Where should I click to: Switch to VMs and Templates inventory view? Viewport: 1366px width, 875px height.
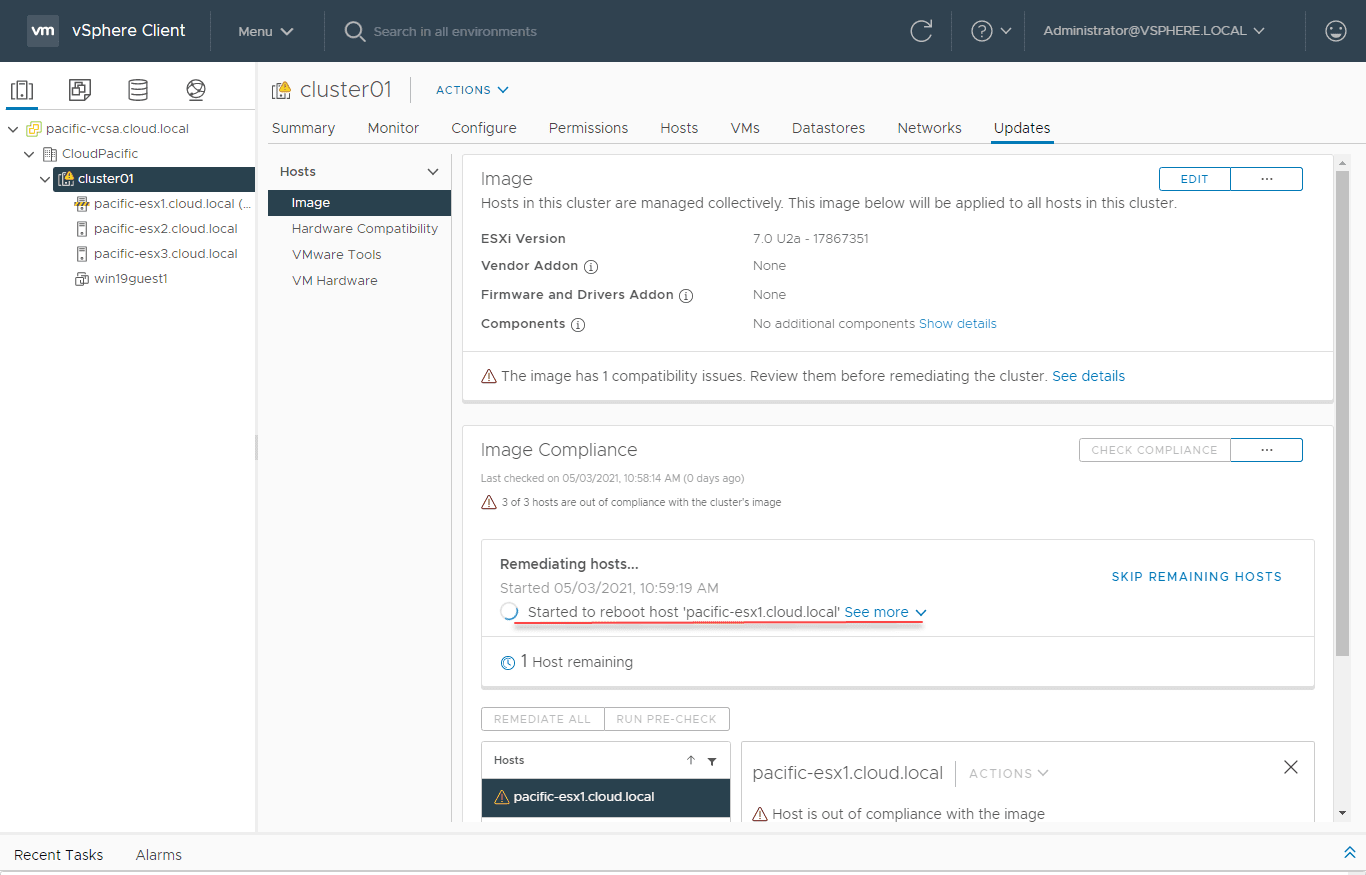click(80, 90)
